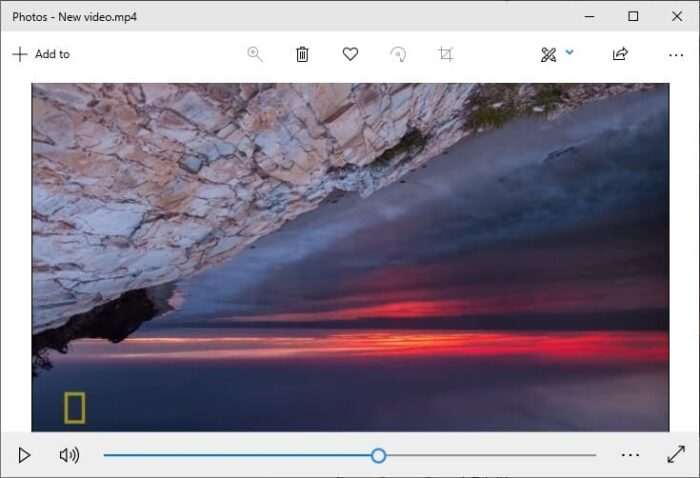Expand the Edit & Create dropdown chevron

point(570,52)
